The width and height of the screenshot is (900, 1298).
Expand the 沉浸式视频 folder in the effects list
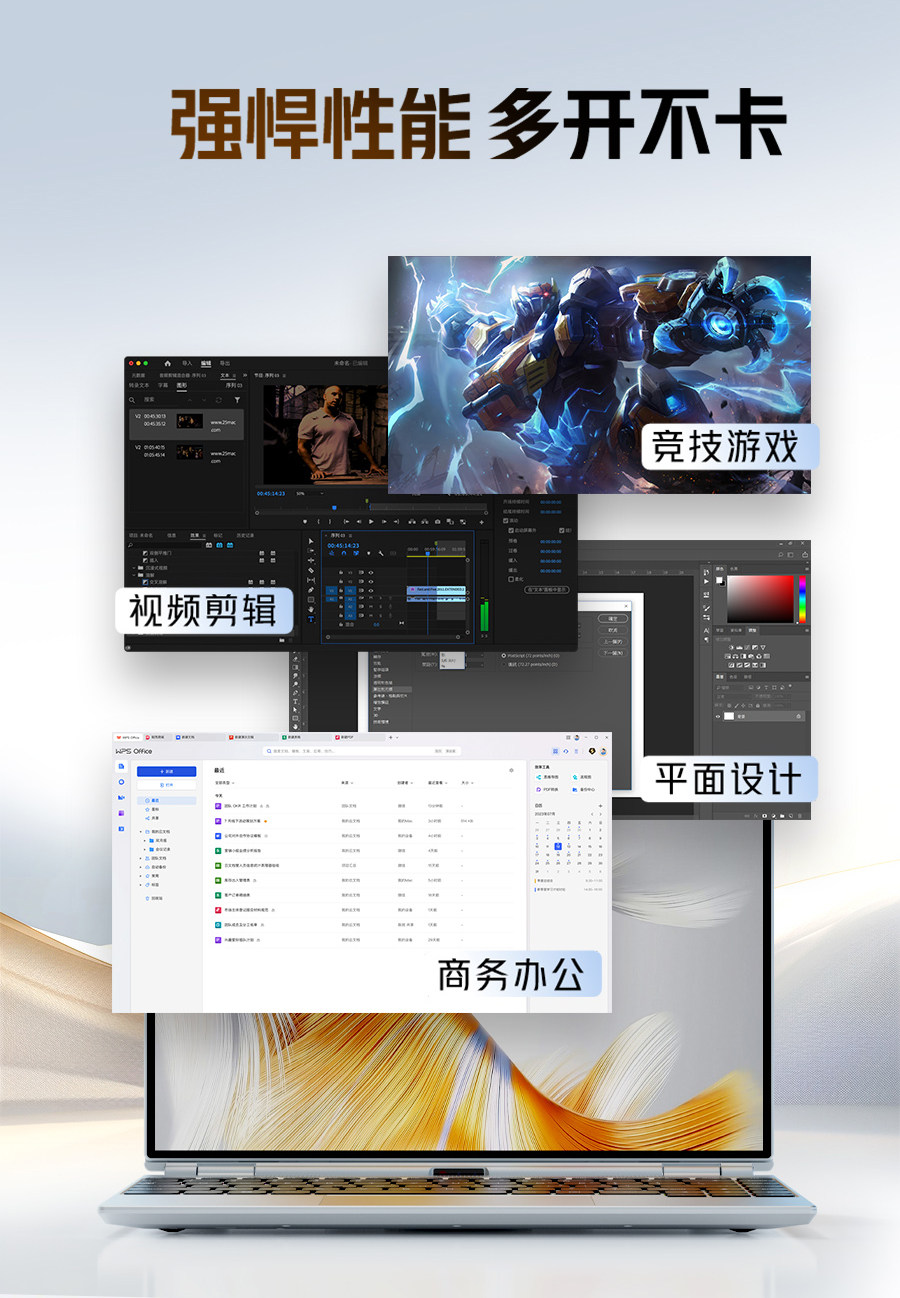click(x=134, y=568)
